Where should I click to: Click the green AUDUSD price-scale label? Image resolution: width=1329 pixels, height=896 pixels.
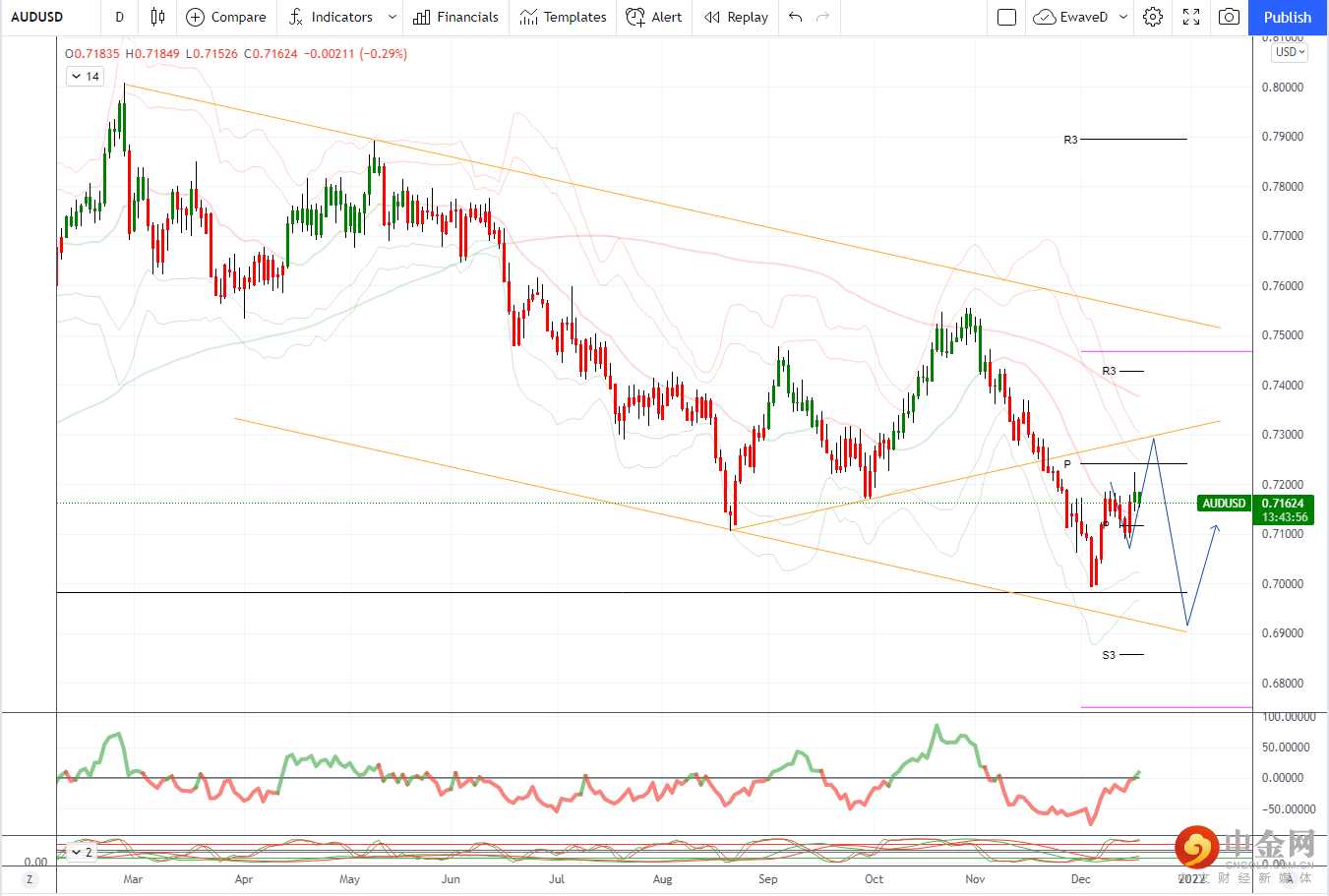pyautogui.click(x=1224, y=504)
